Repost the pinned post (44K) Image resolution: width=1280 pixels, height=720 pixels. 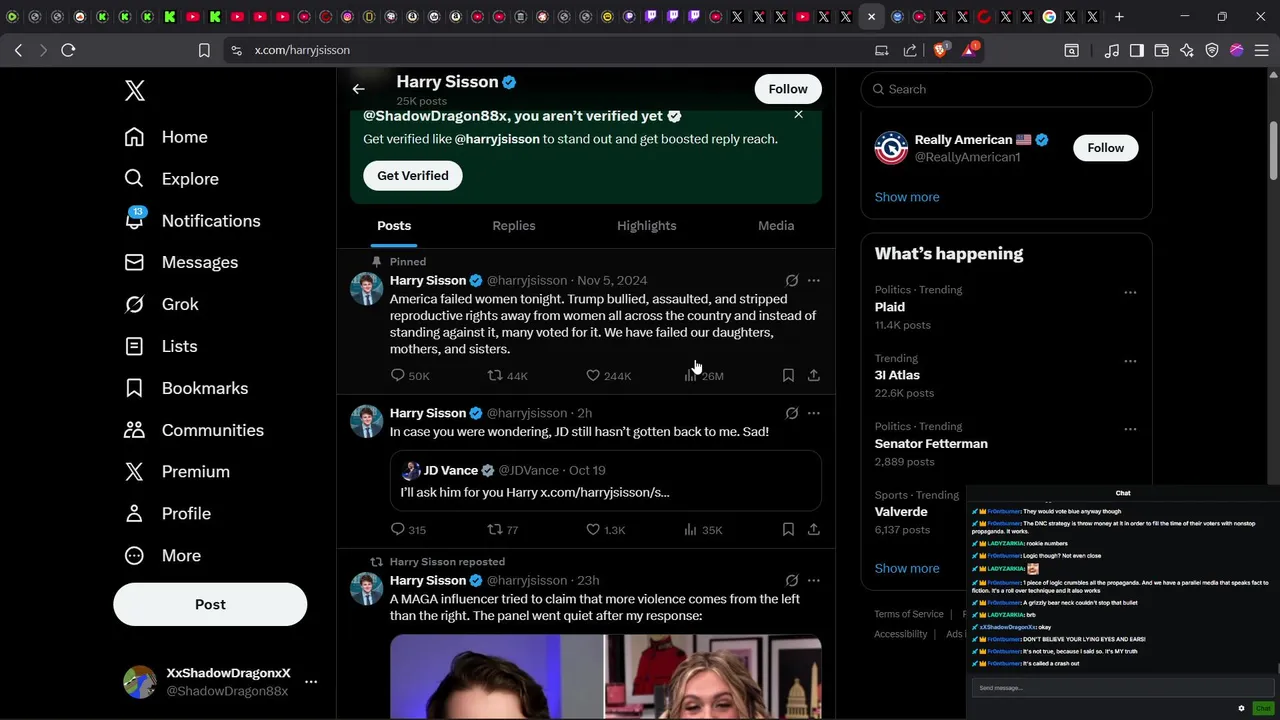click(507, 375)
